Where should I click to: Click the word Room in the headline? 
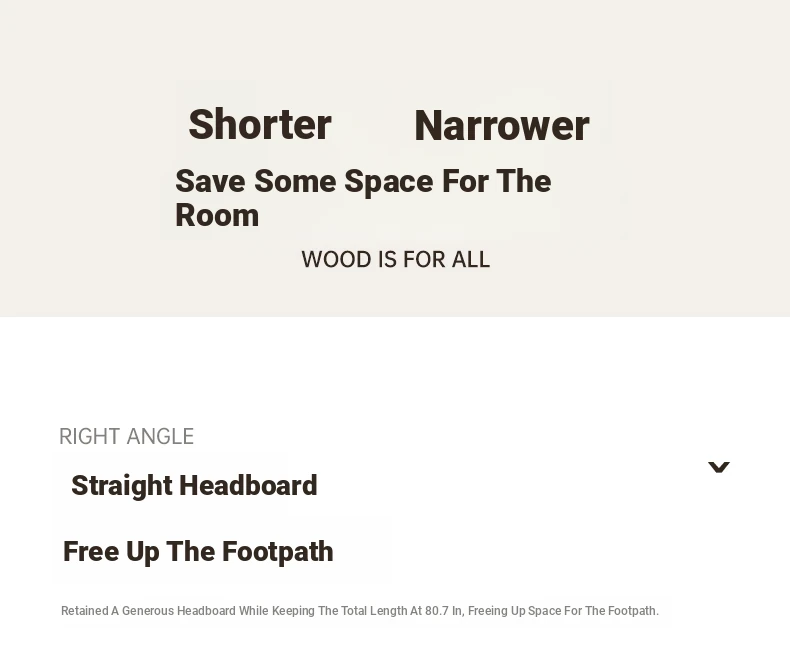pos(217,216)
